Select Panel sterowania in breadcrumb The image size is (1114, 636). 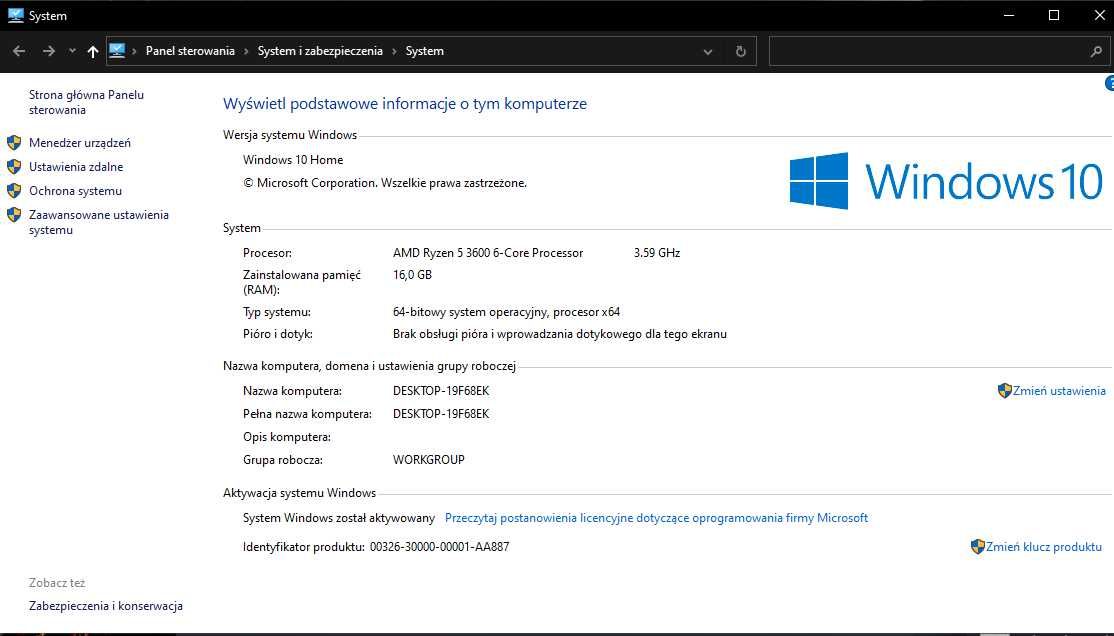tap(190, 51)
